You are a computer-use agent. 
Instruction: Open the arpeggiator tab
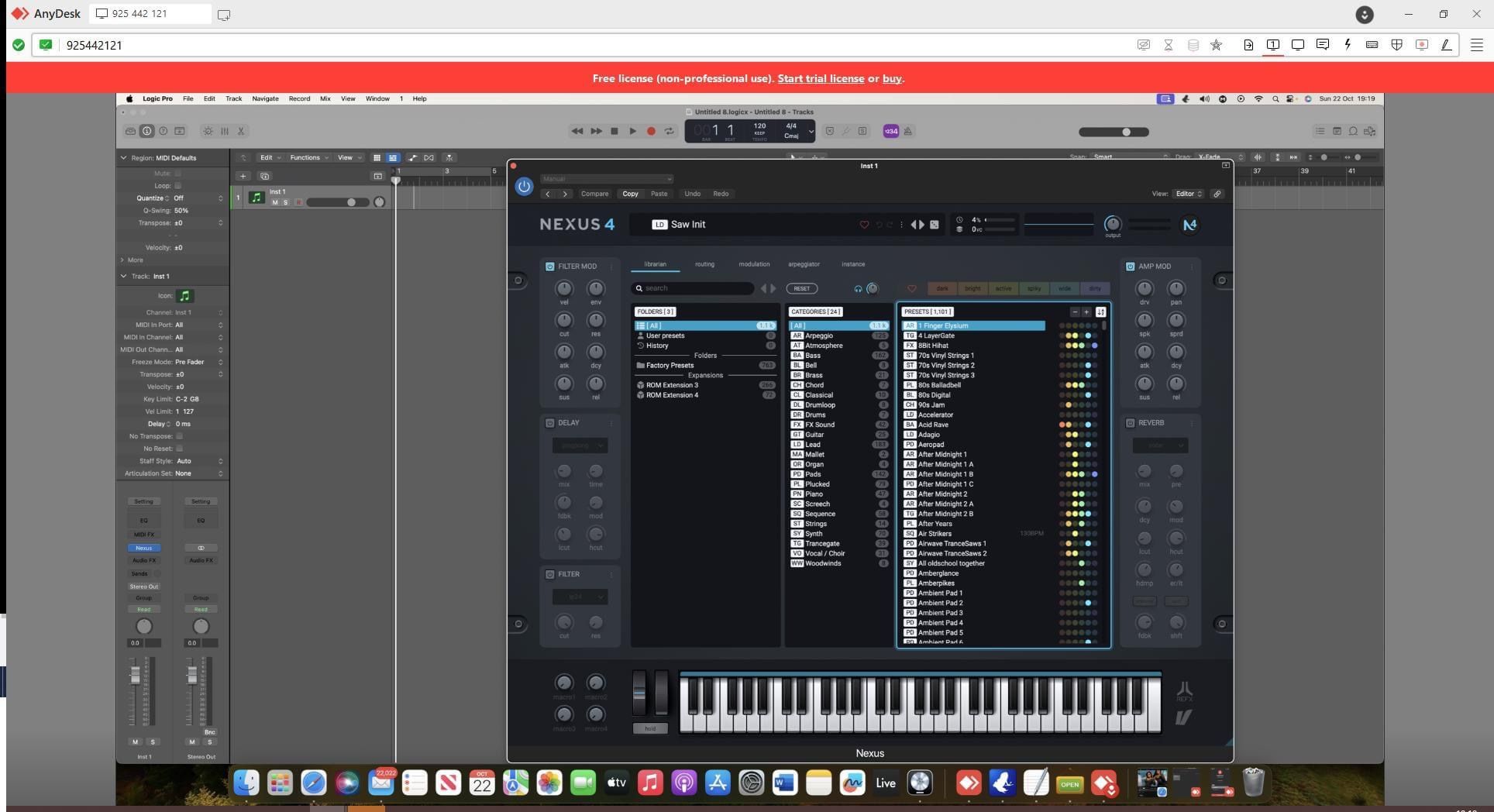tap(804, 264)
